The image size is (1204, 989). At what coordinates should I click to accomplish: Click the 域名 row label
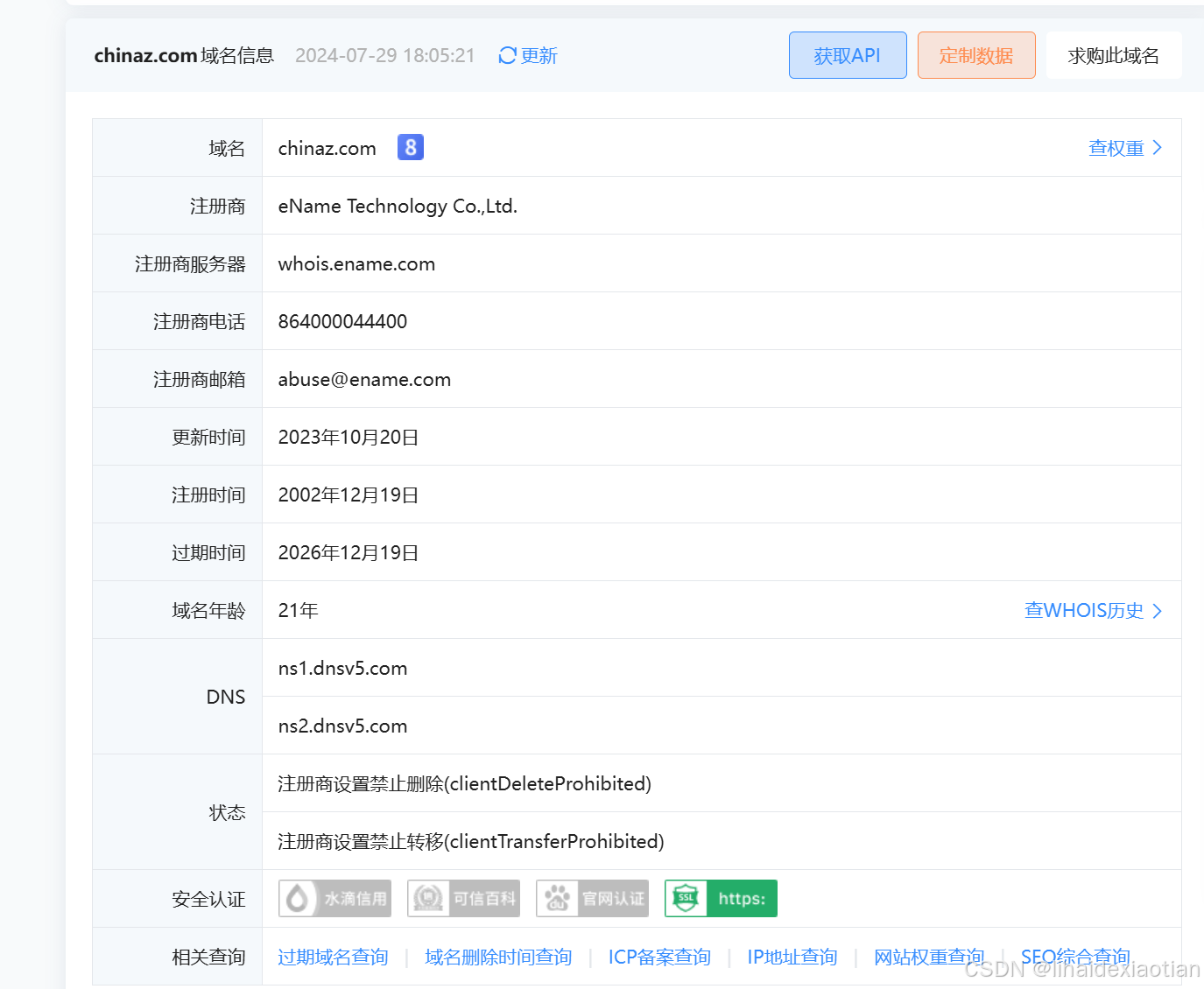[x=228, y=148]
